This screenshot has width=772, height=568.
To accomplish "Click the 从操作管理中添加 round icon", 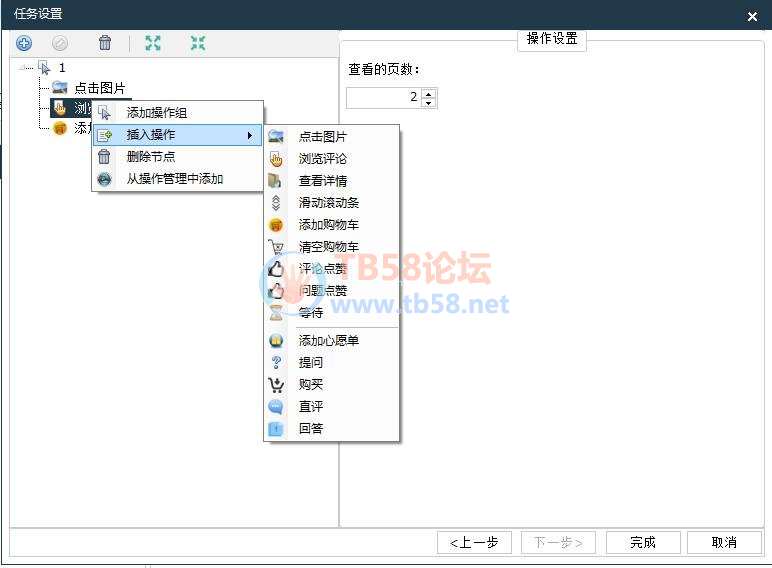I will (104, 179).
